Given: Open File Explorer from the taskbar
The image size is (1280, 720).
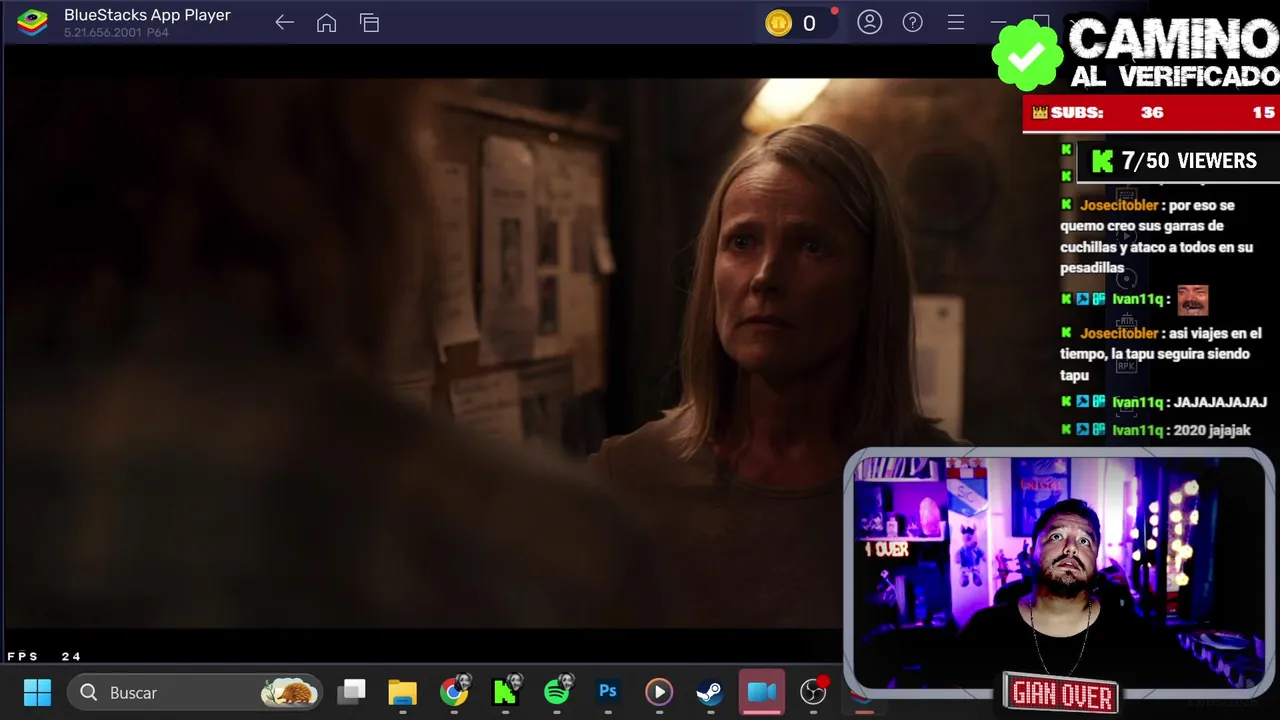Looking at the screenshot, I should point(403,691).
